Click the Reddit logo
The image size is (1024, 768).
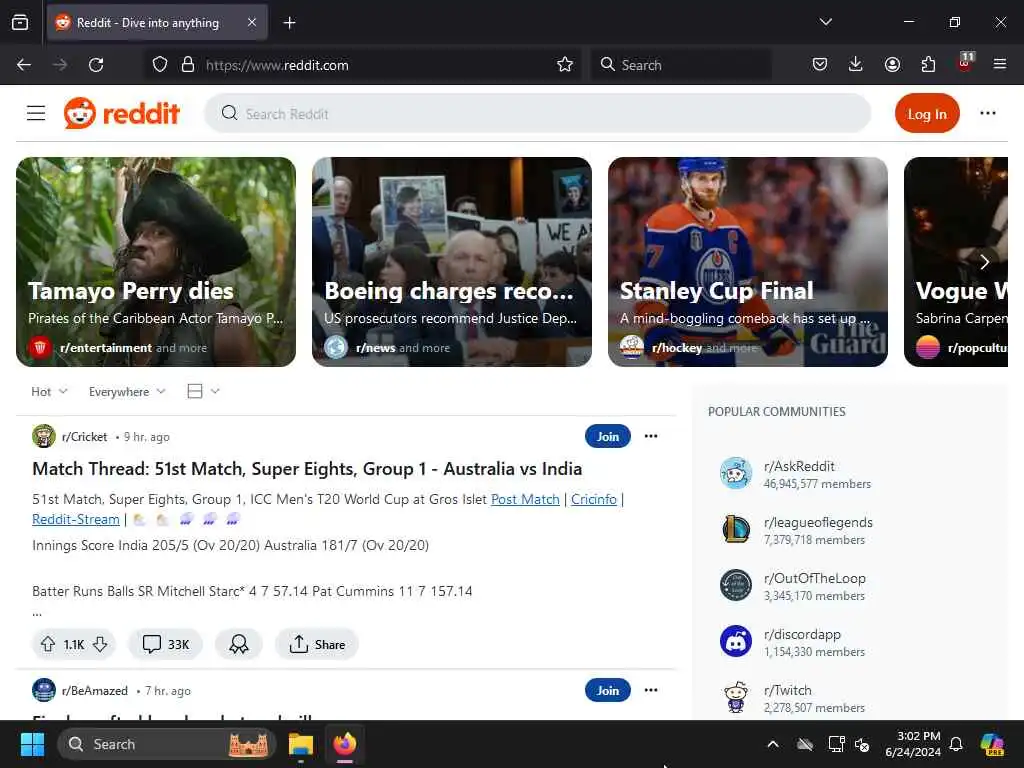point(121,113)
